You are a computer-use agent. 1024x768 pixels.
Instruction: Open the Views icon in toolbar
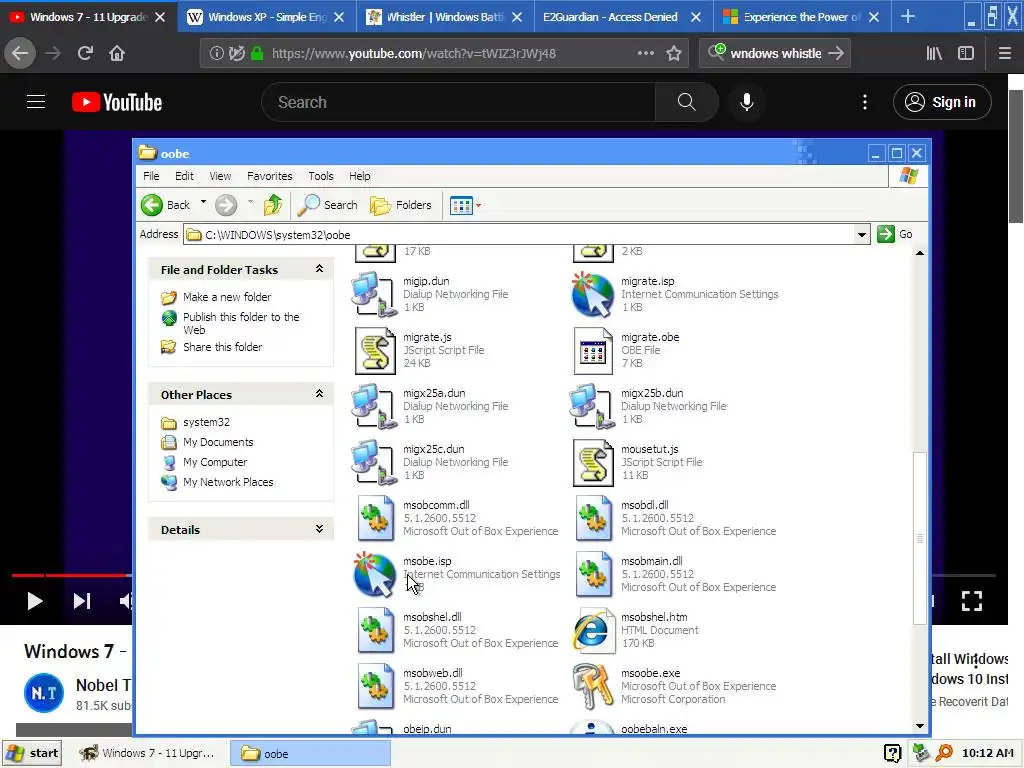point(461,205)
